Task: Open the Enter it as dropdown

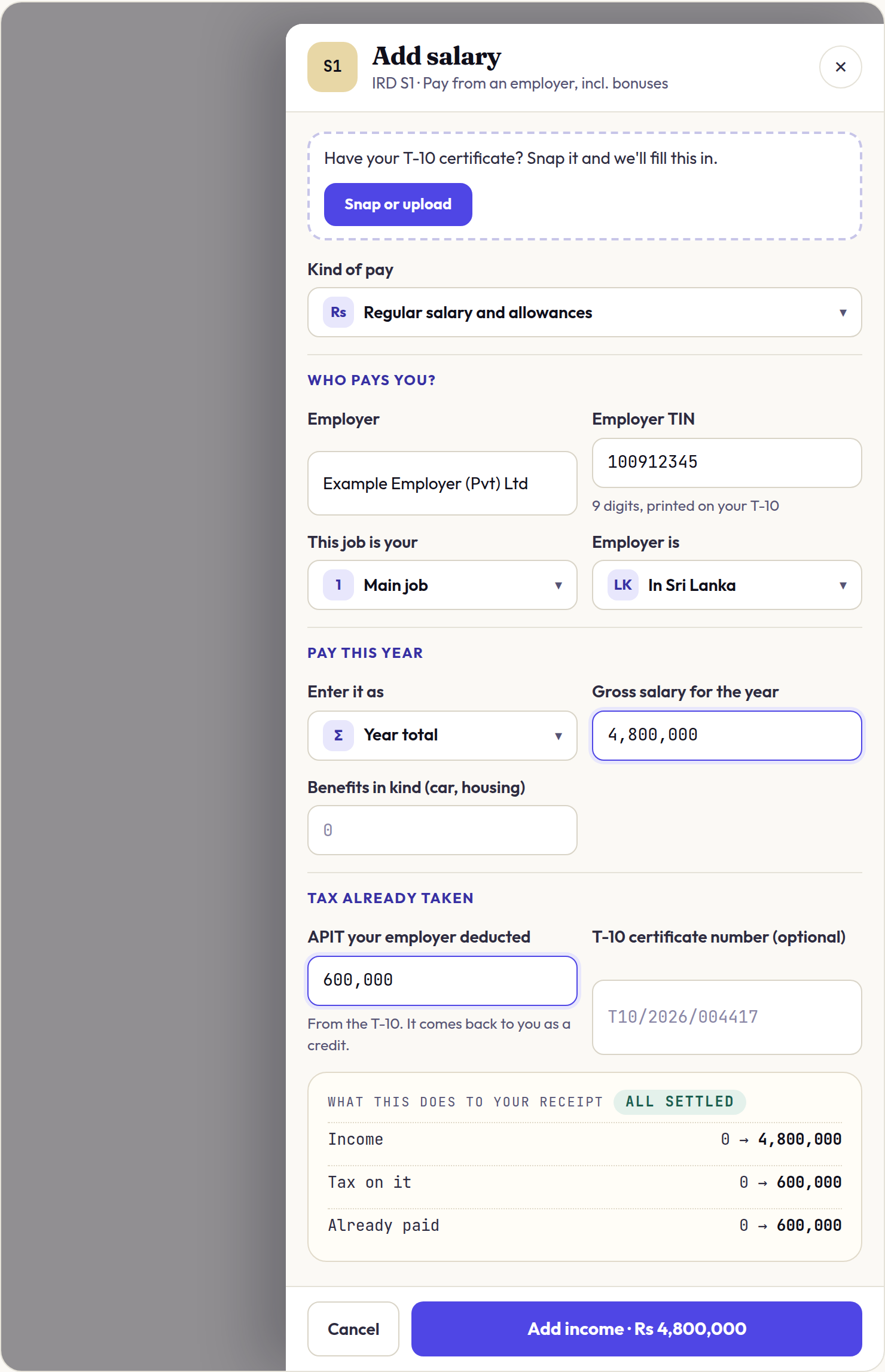Action: [x=443, y=736]
